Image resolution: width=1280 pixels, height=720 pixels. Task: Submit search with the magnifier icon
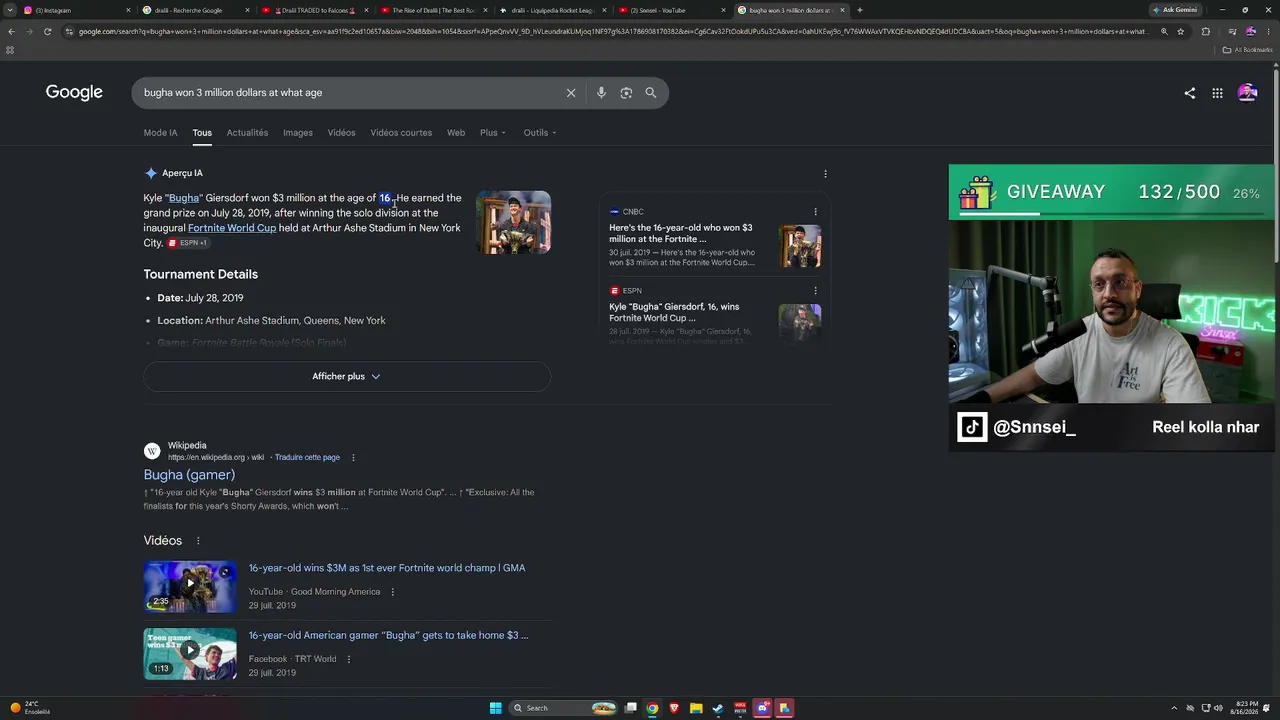pyautogui.click(x=651, y=93)
